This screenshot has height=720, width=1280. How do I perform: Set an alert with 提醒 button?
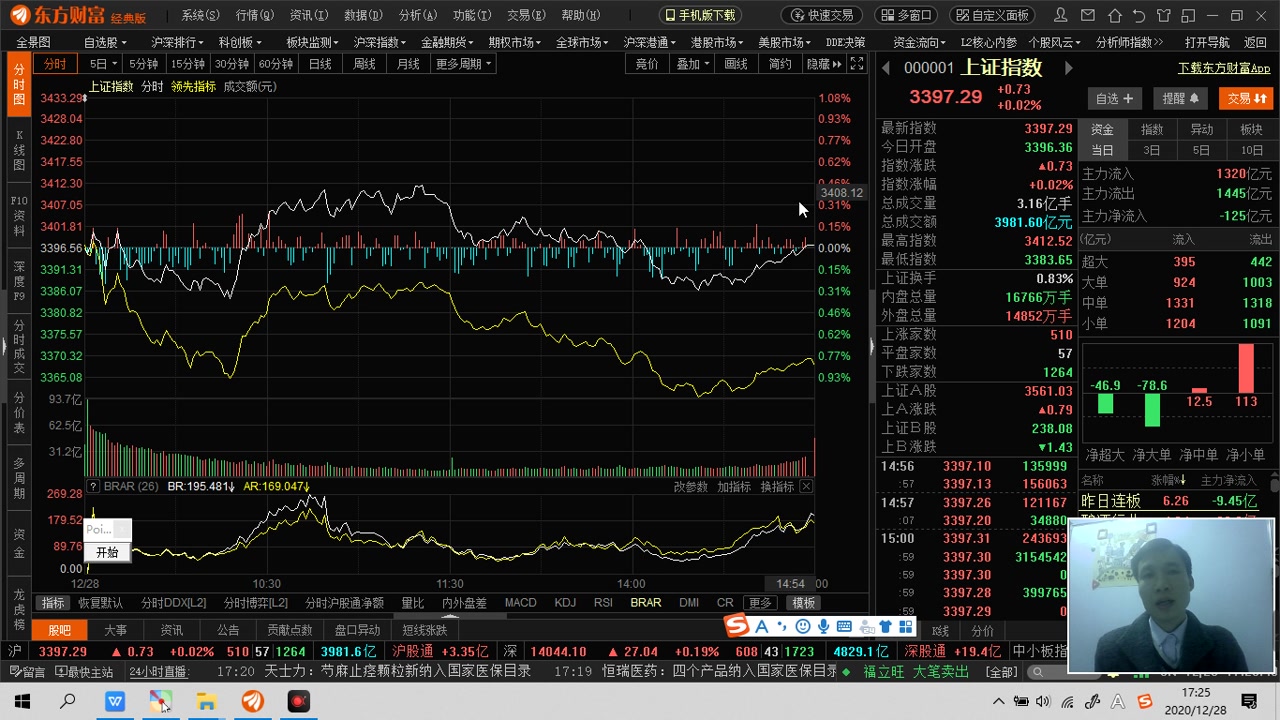1180,98
